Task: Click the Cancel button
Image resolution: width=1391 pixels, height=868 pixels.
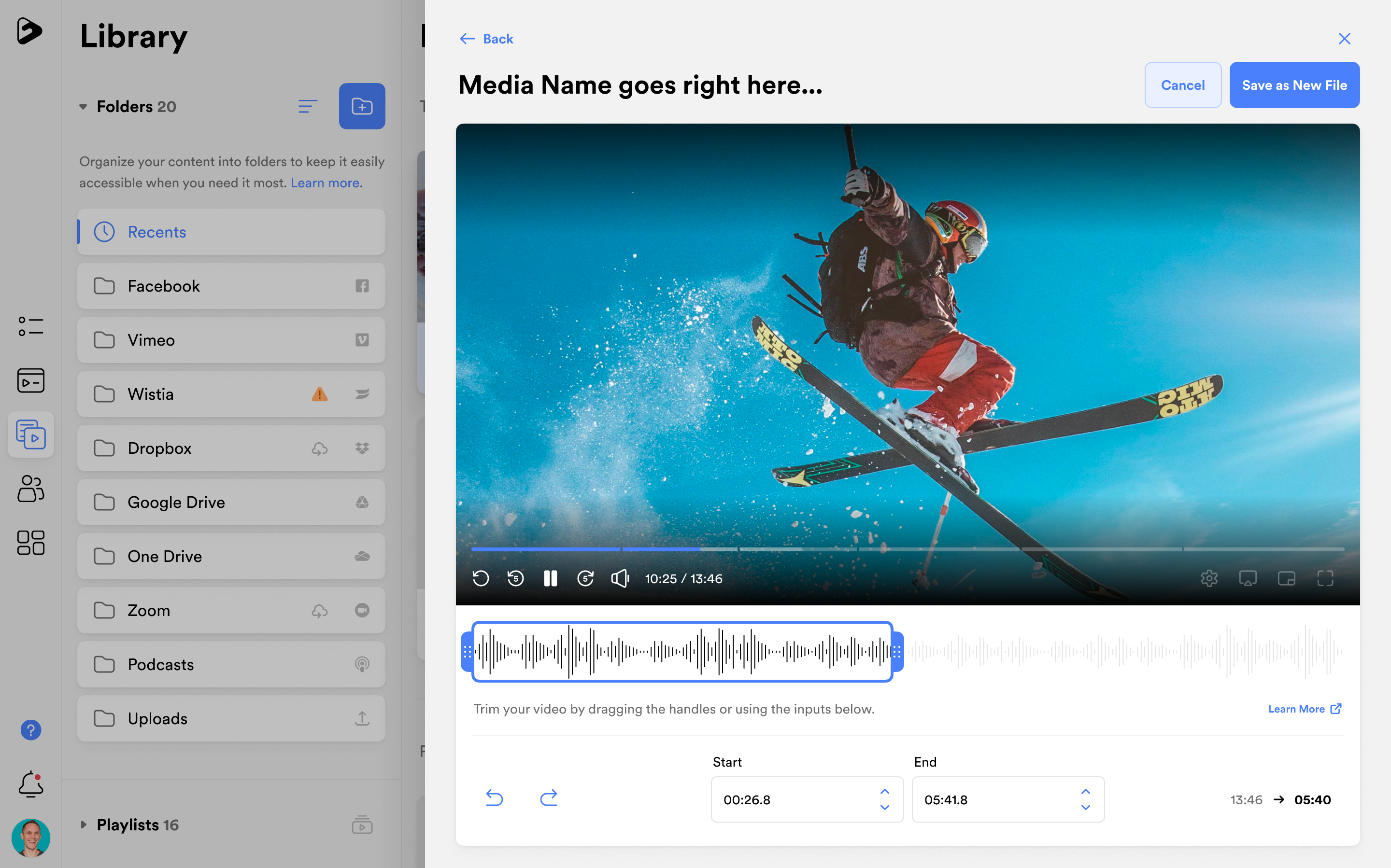Action: [1182, 85]
